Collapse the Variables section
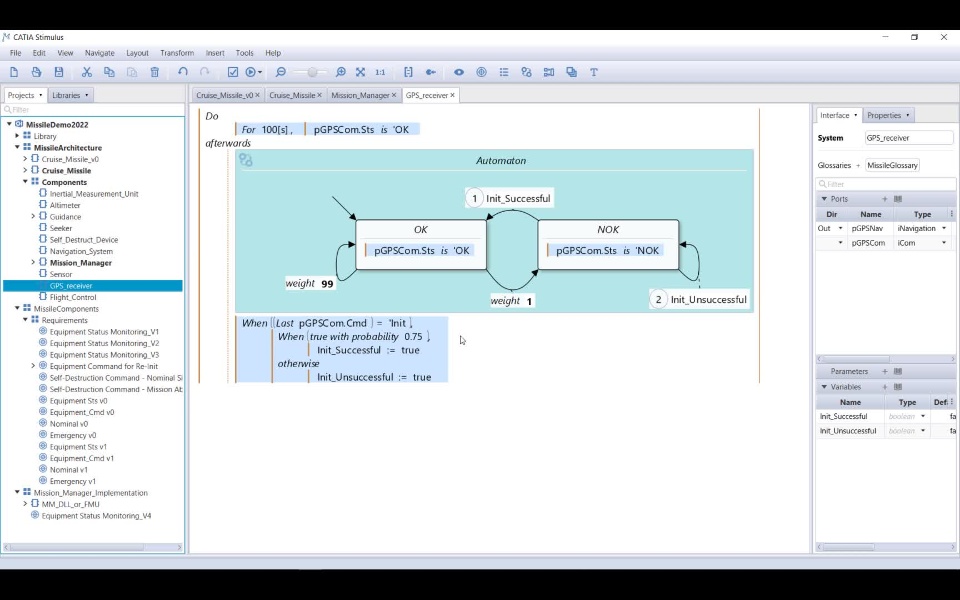The height and width of the screenshot is (600, 960). click(824, 387)
